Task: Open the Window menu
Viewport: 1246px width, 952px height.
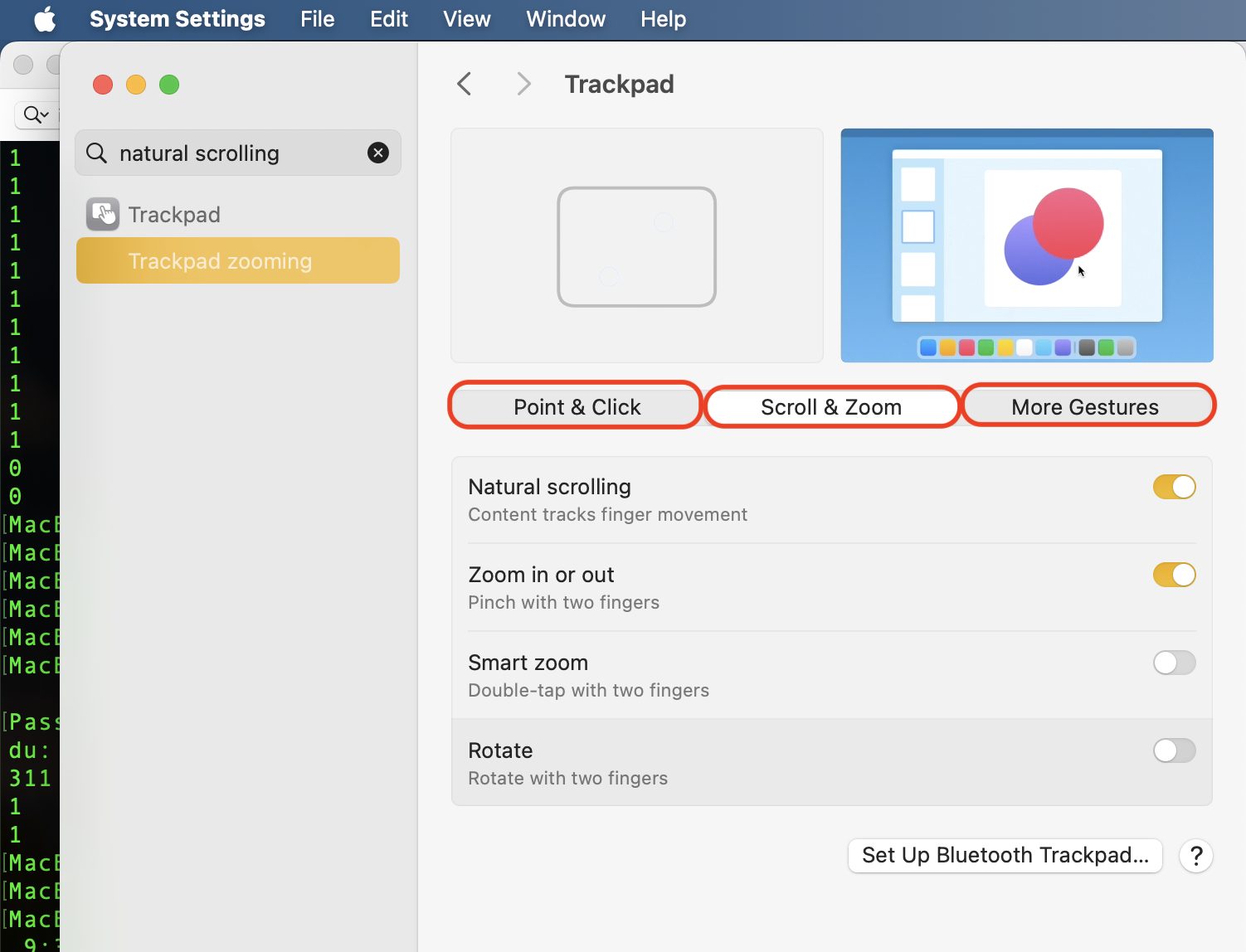Action: tap(565, 19)
